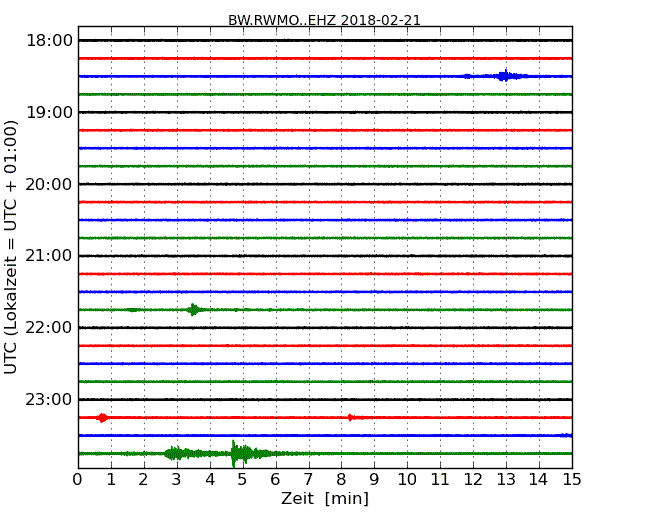Click the tall green spike near minute 5
650x520 pixels.
(x=235, y=453)
